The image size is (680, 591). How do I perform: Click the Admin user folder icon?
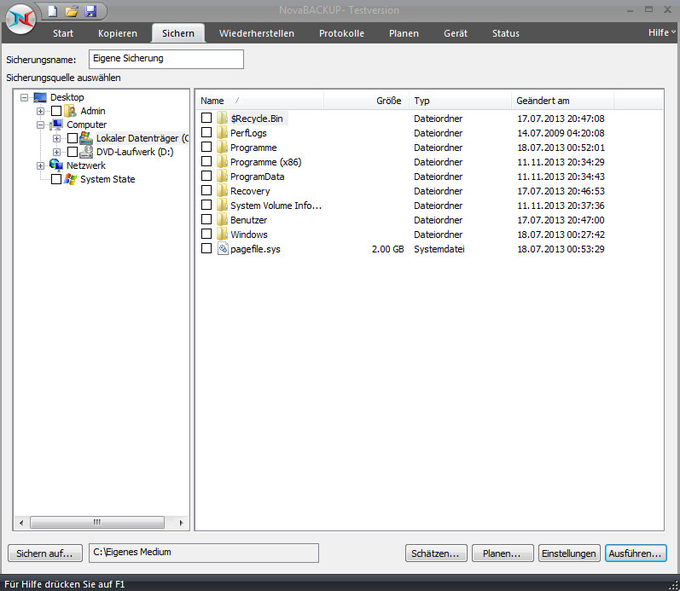70,111
